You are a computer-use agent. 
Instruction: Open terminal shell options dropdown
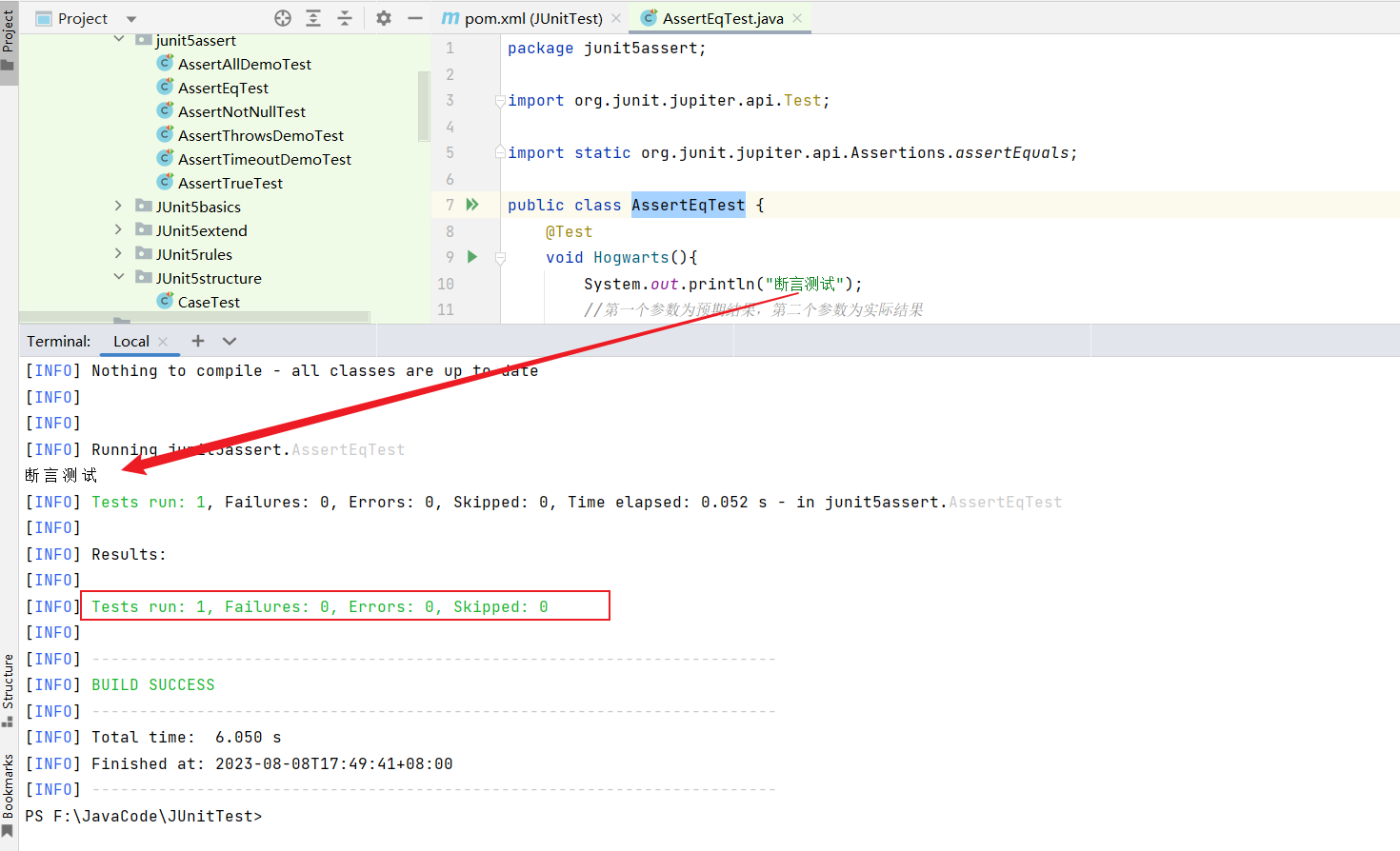tap(230, 341)
